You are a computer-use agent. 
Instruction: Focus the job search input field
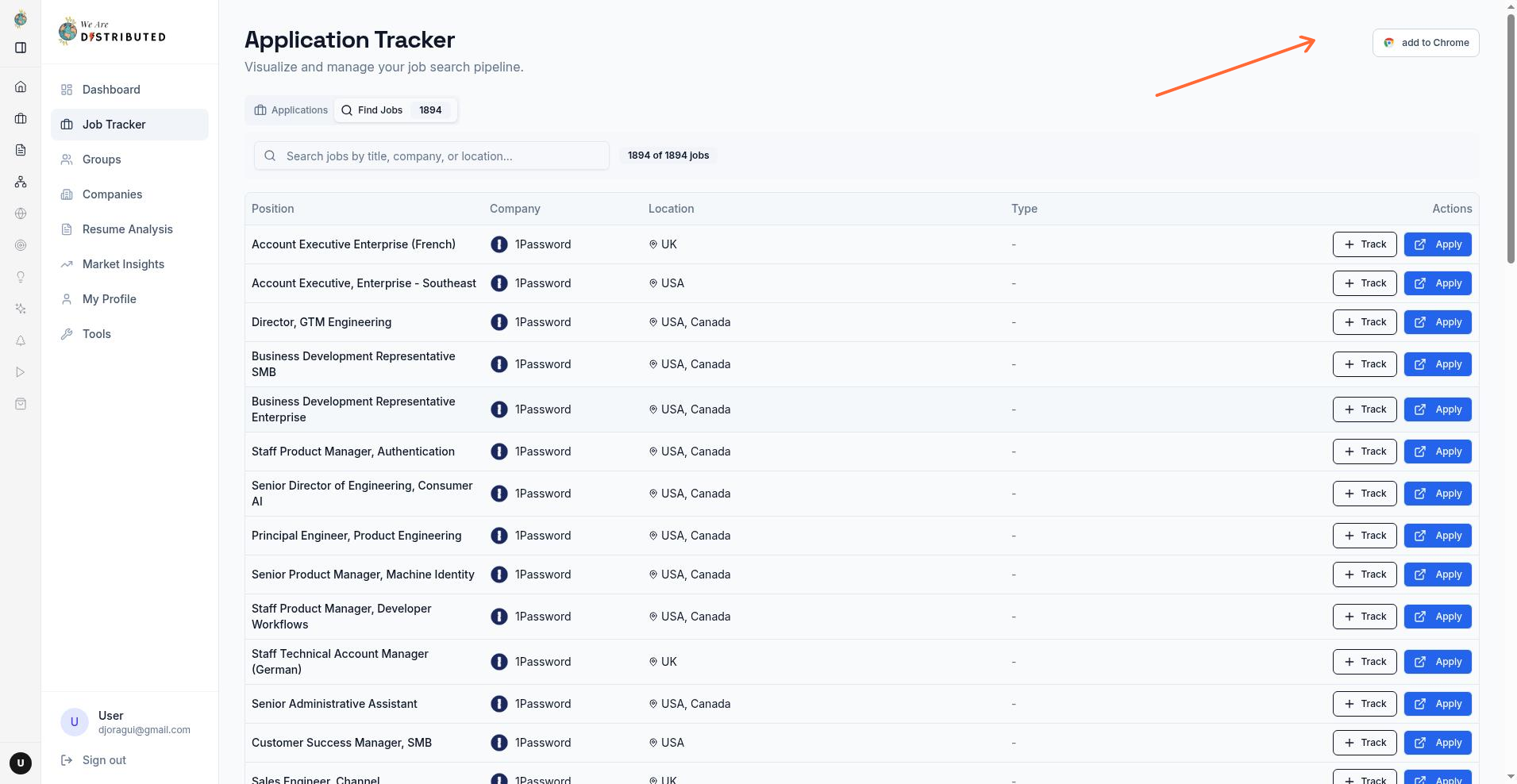point(432,156)
